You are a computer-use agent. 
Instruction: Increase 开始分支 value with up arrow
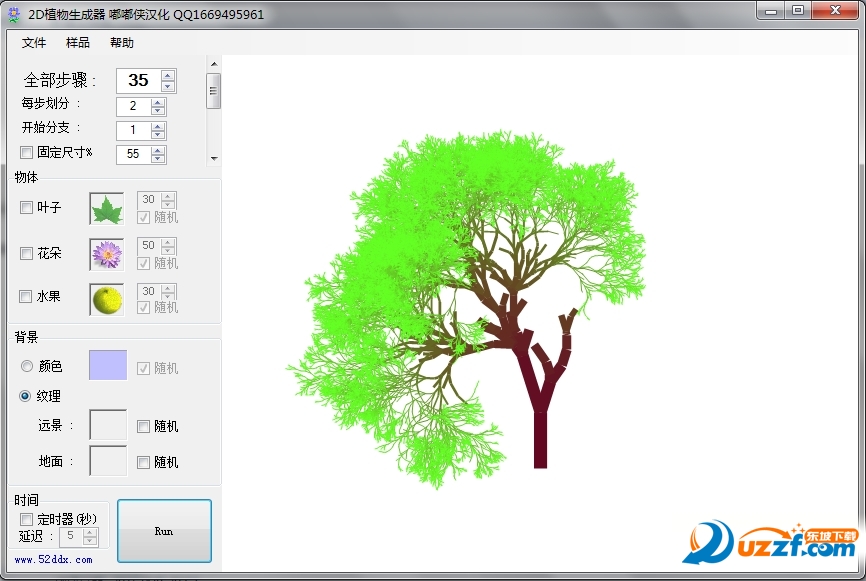pyautogui.click(x=159, y=126)
